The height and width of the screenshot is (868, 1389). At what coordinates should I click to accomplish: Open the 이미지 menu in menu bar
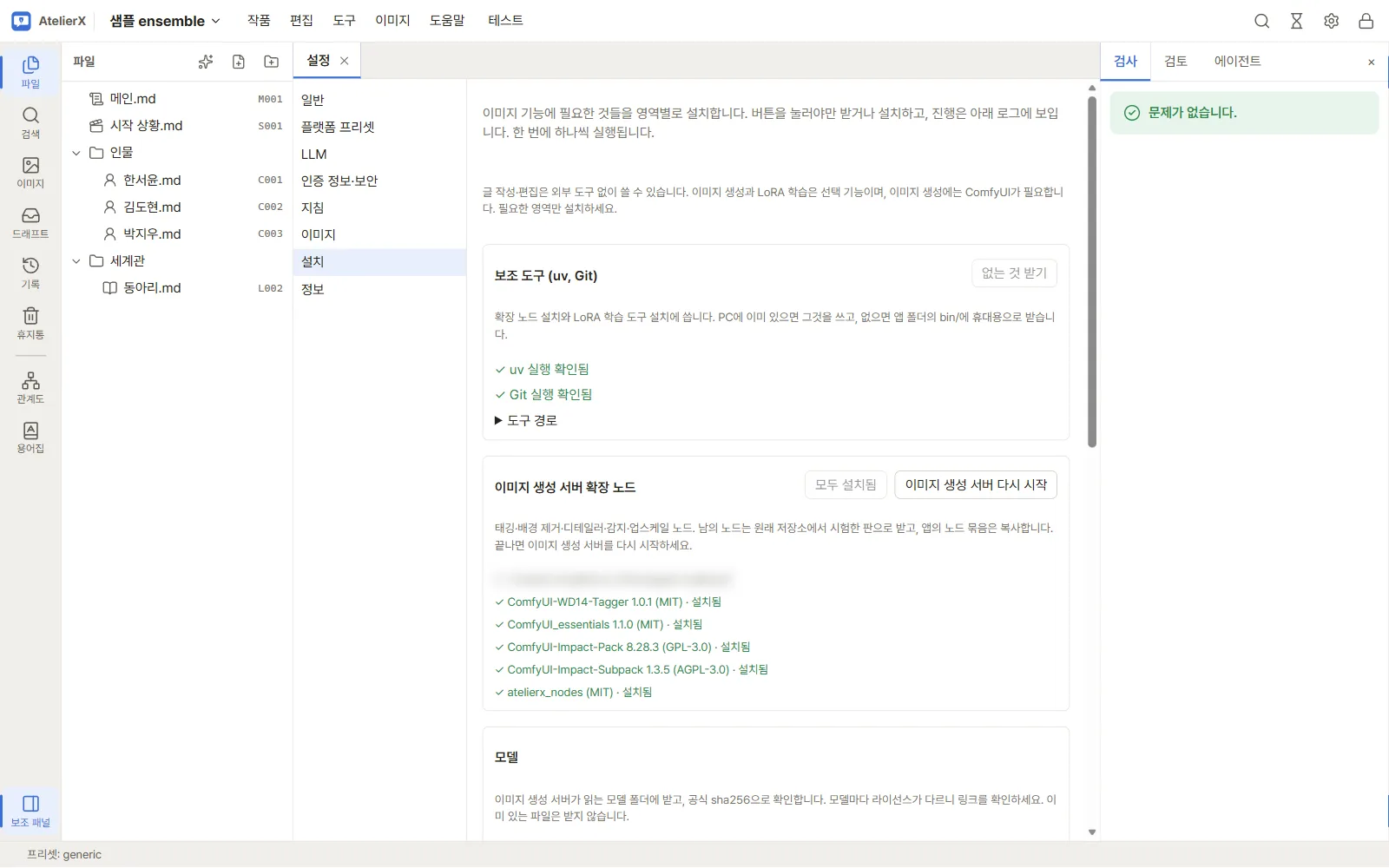pyautogui.click(x=392, y=20)
